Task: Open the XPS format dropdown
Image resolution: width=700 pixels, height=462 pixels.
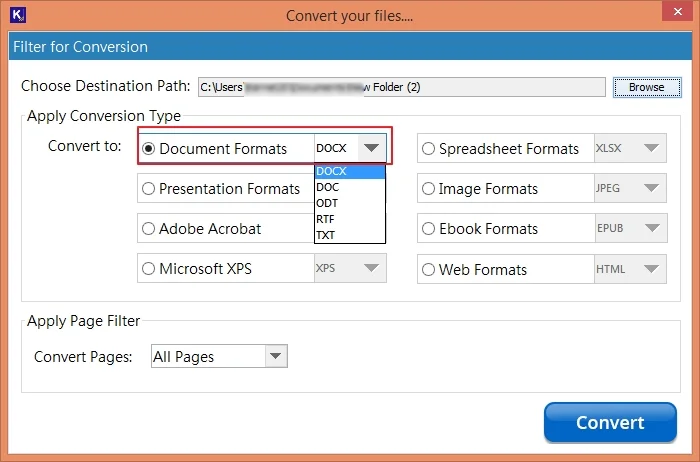Action: [350, 268]
